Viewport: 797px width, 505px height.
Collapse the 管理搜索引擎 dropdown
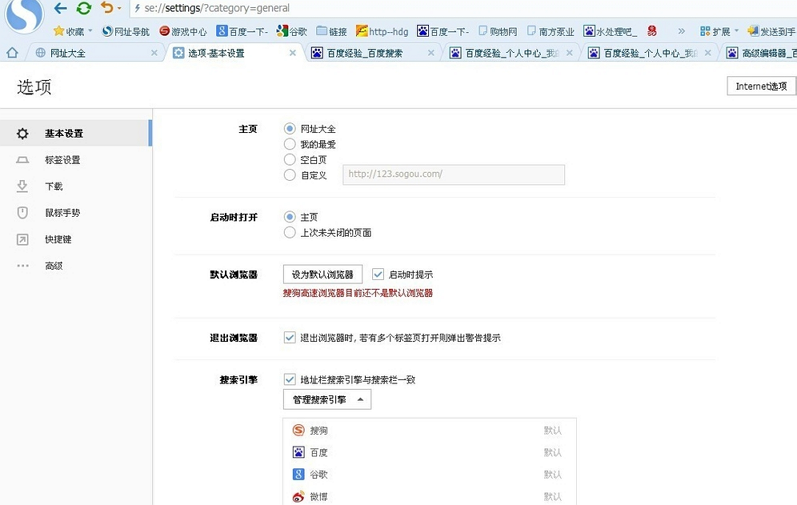327,399
